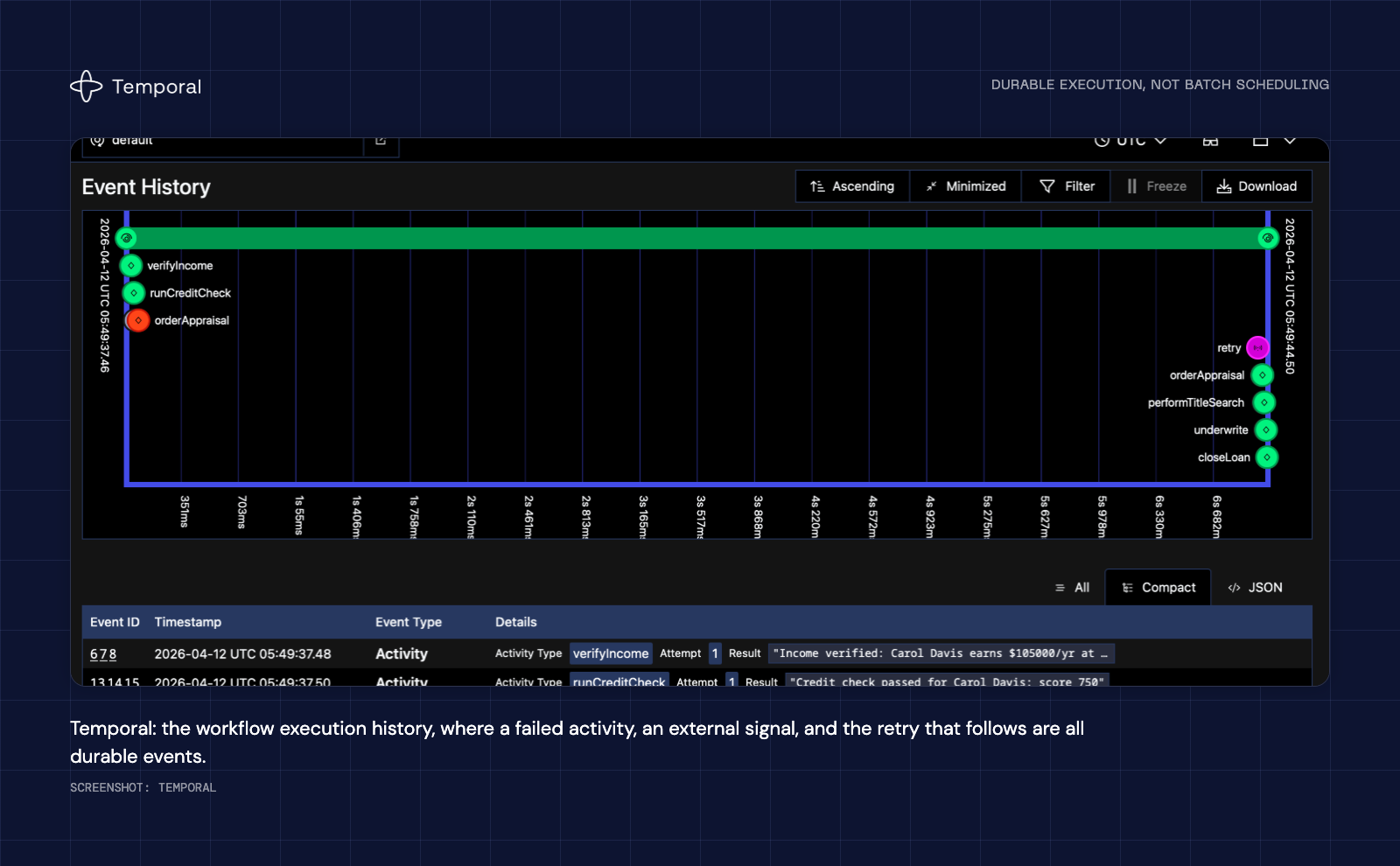Click the Details column header
Screen dimensions: 1400x866
click(x=516, y=622)
